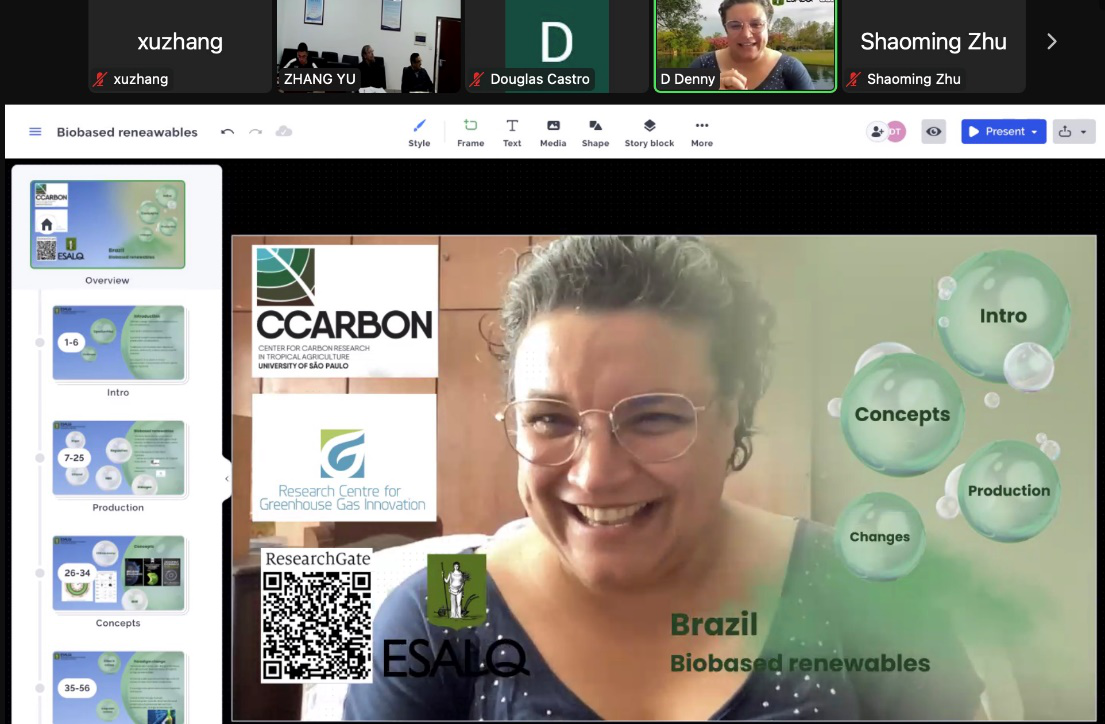Open the Present dropdown arrow
The height and width of the screenshot is (724, 1105).
(x=1035, y=132)
